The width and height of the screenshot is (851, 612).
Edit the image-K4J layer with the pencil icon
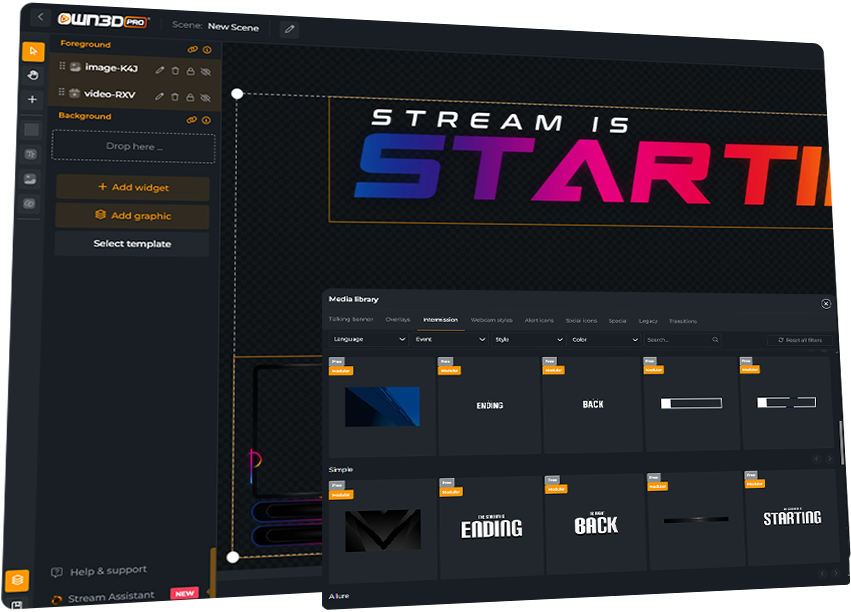tap(160, 70)
